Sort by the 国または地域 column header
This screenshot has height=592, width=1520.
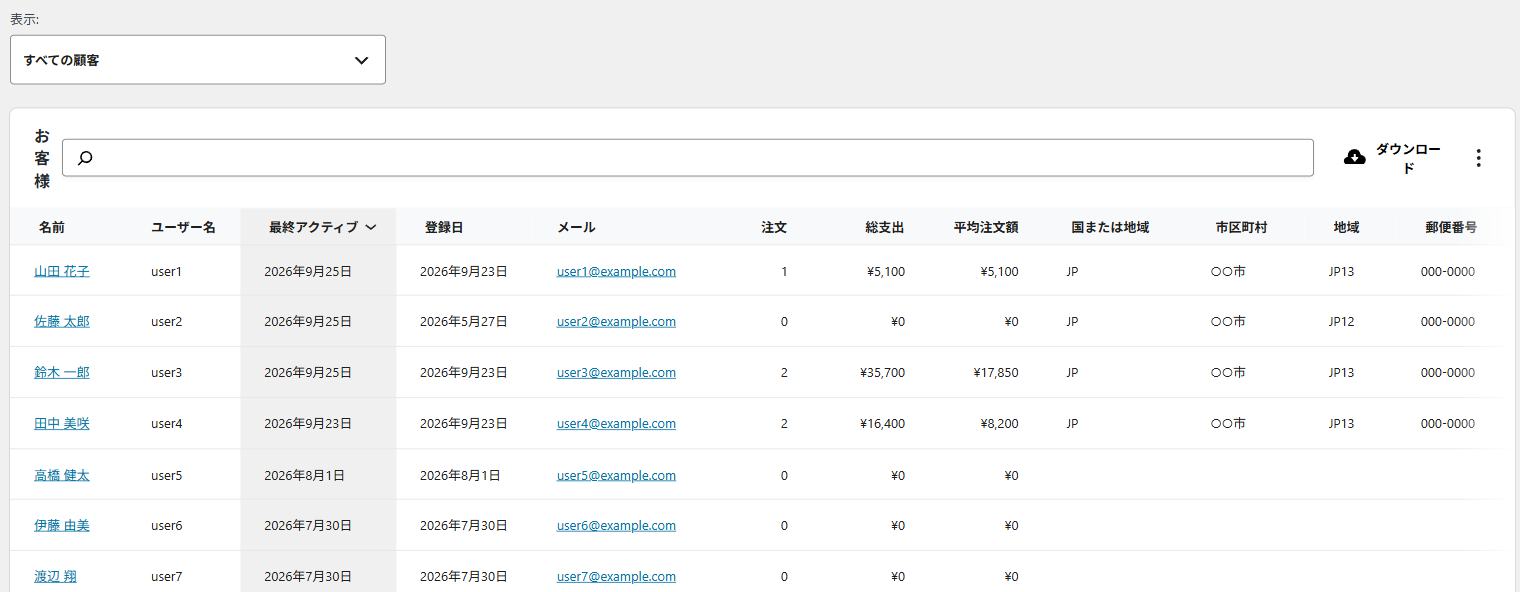(1110, 227)
